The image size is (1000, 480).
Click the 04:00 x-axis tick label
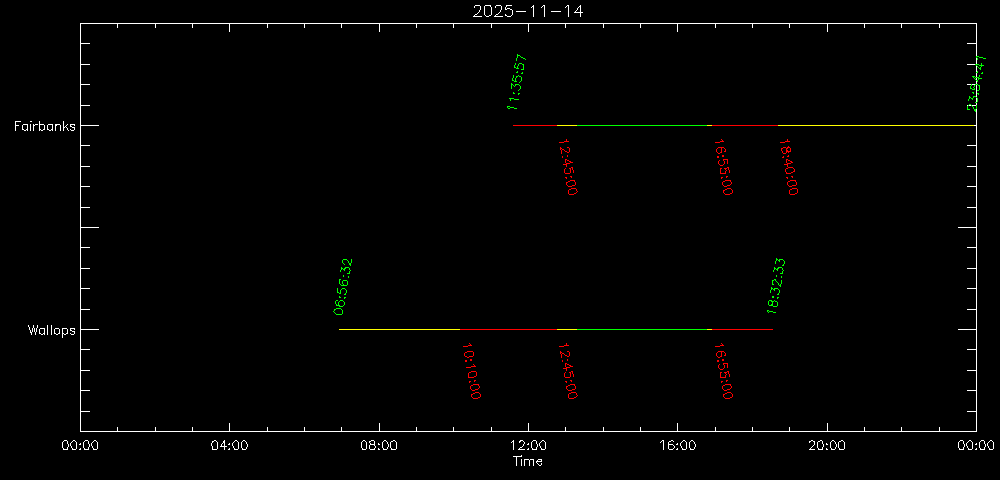(229, 446)
